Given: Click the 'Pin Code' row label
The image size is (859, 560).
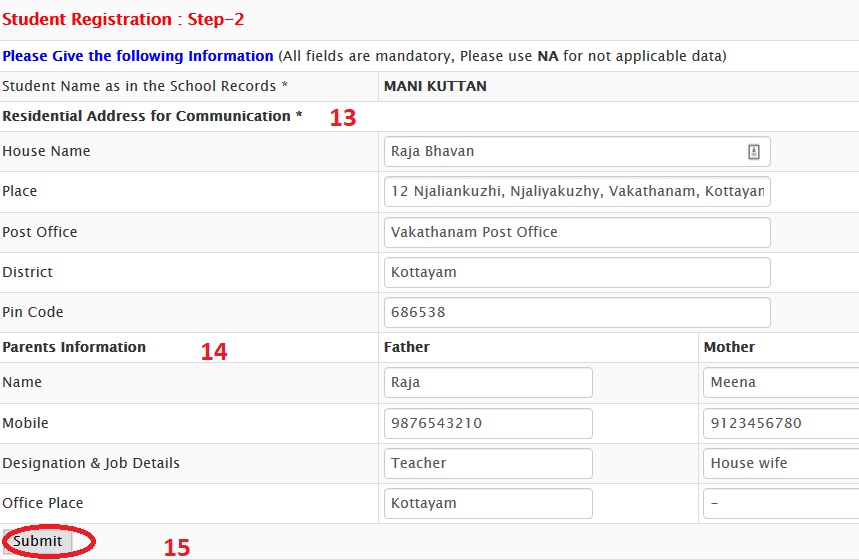Looking at the screenshot, I should 33,312.
